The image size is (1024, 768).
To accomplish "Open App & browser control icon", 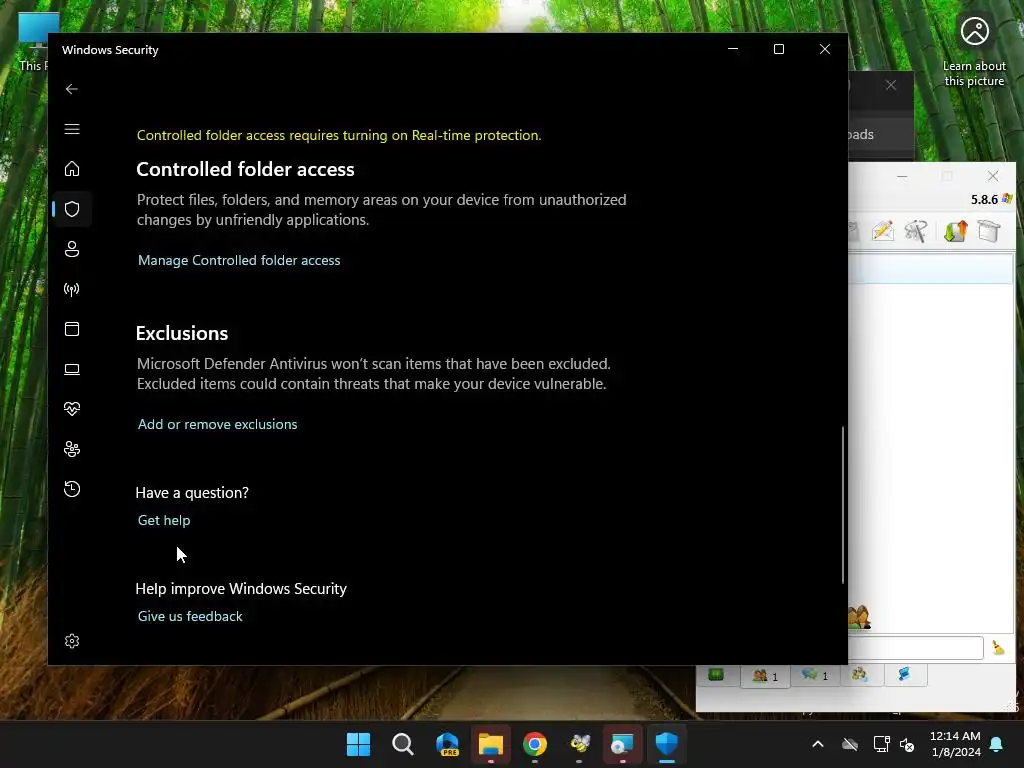I will (x=72, y=329).
